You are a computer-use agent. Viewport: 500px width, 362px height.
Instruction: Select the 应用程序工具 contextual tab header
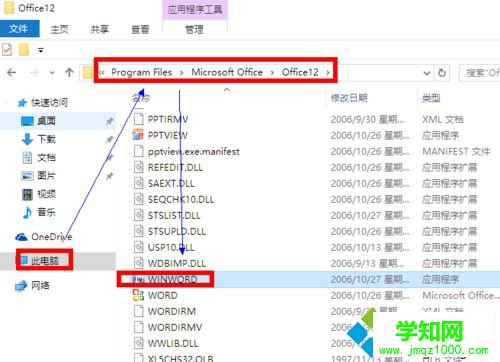pyautogui.click(x=195, y=9)
